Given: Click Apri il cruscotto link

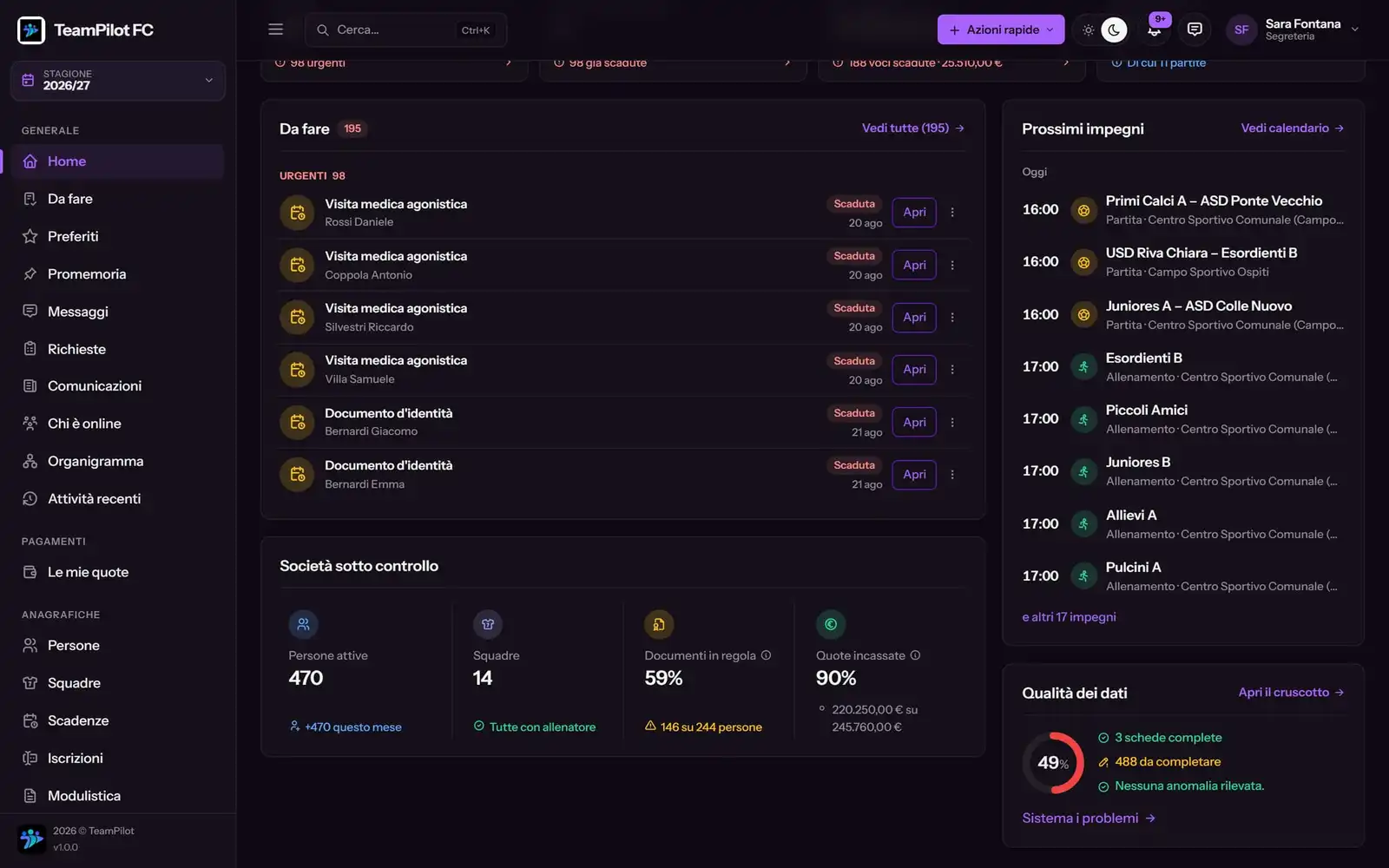Looking at the screenshot, I should click(1291, 692).
